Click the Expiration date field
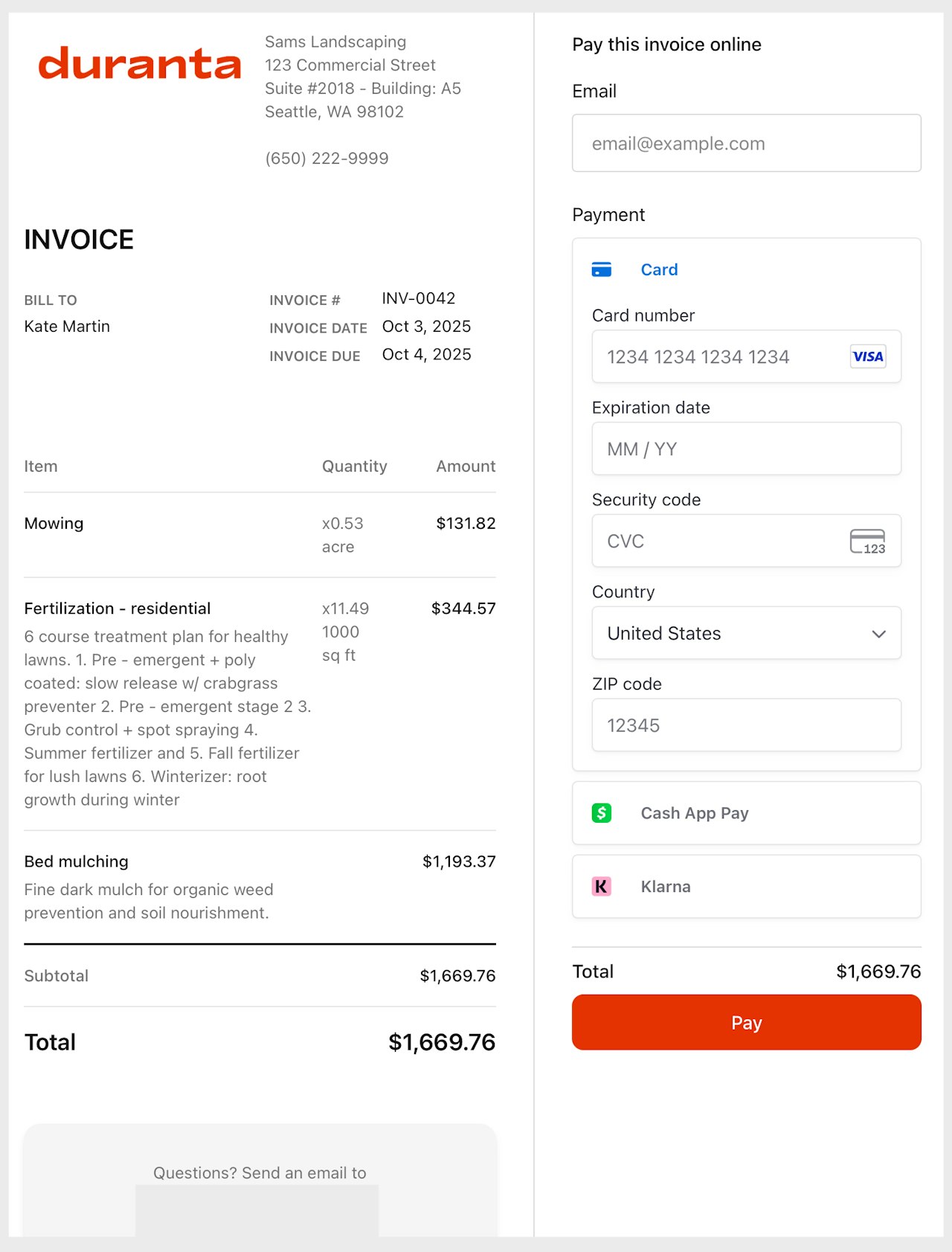 click(x=746, y=449)
